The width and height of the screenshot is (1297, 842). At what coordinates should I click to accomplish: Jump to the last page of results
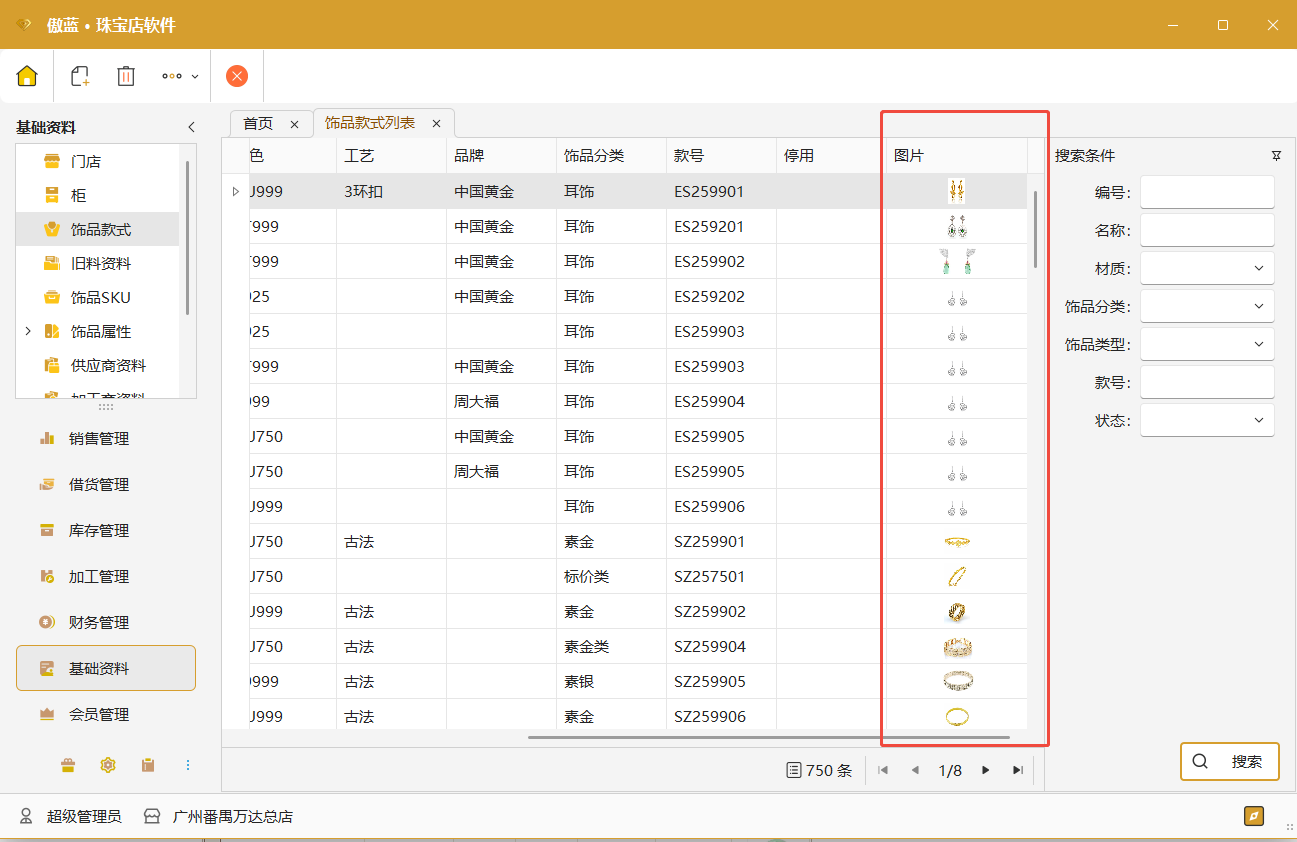(x=1018, y=770)
